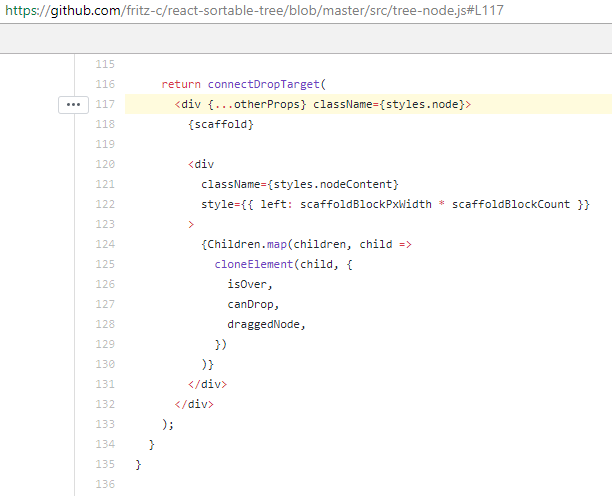Screen dimensions: 612x496
Task: Click the connectDropTarget function name
Action: click(264, 84)
